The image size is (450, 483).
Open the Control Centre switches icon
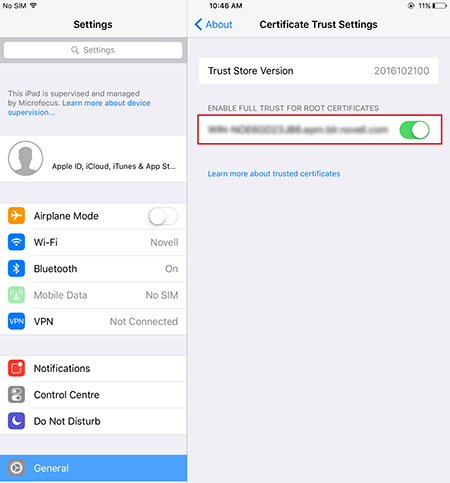pyautogui.click(x=16, y=394)
